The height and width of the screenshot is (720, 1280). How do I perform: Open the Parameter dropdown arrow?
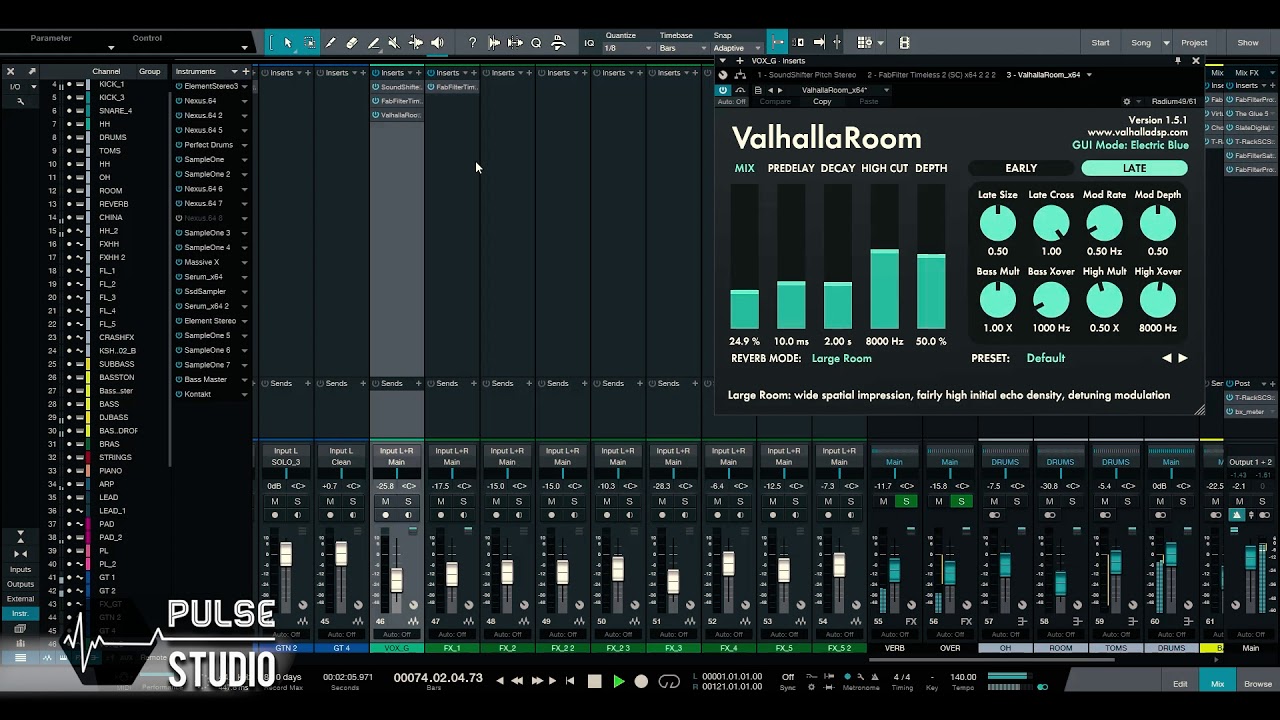(x=111, y=47)
